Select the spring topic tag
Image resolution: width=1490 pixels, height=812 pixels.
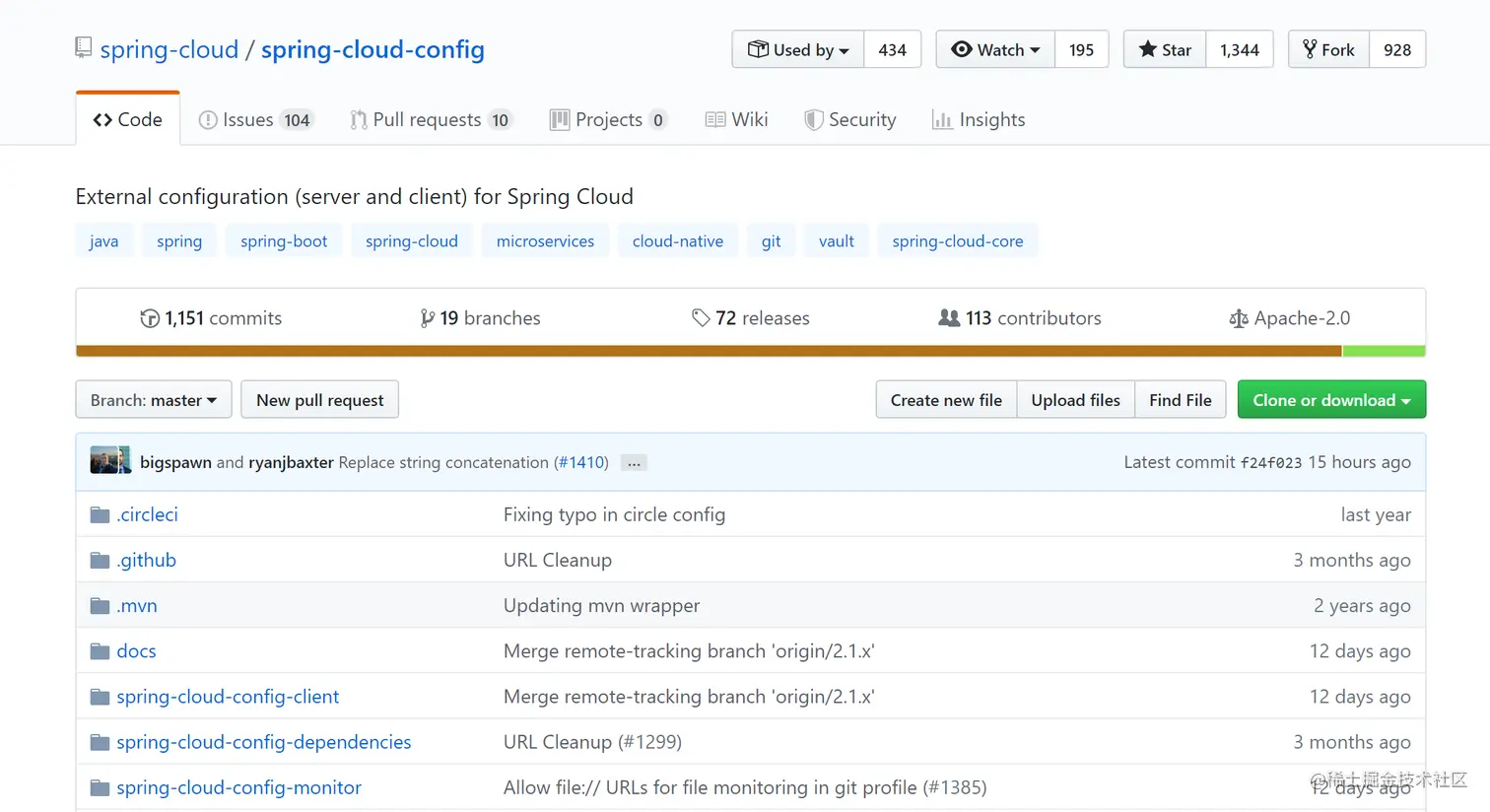[x=179, y=241]
